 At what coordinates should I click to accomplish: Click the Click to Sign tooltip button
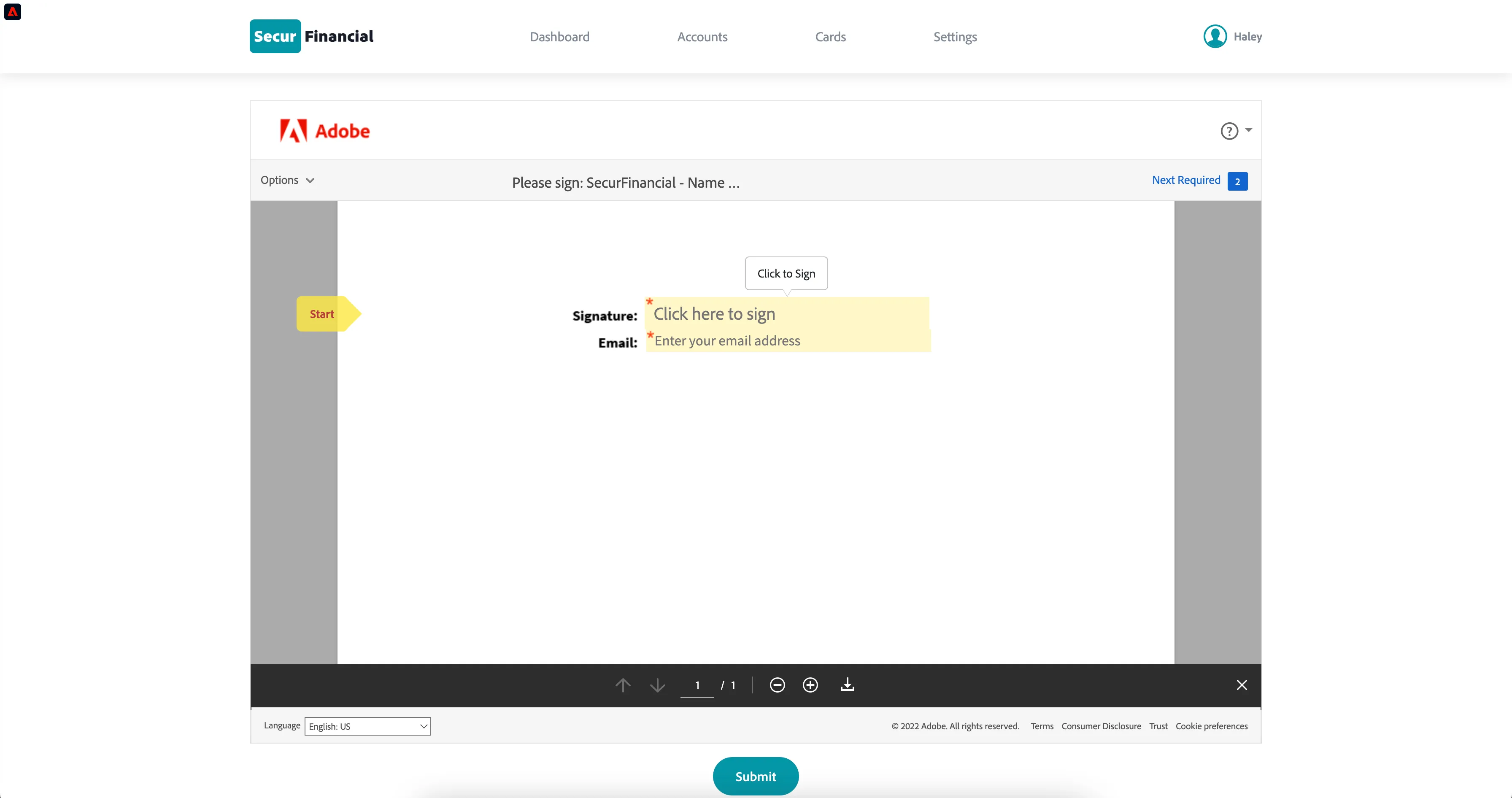786,273
